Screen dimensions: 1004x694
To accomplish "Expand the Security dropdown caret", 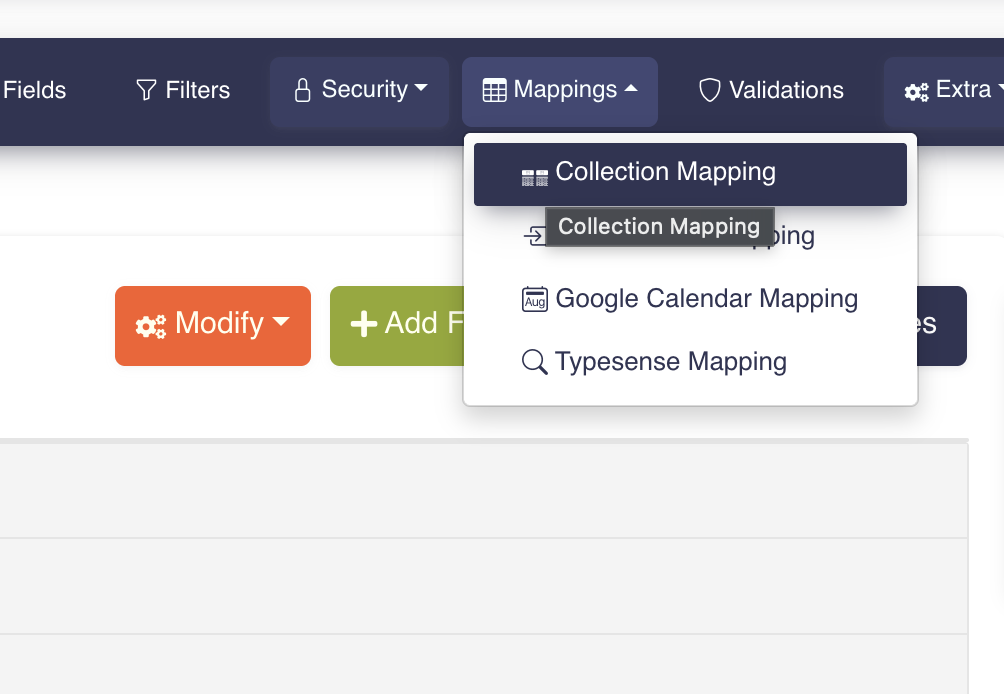I will 421,89.
